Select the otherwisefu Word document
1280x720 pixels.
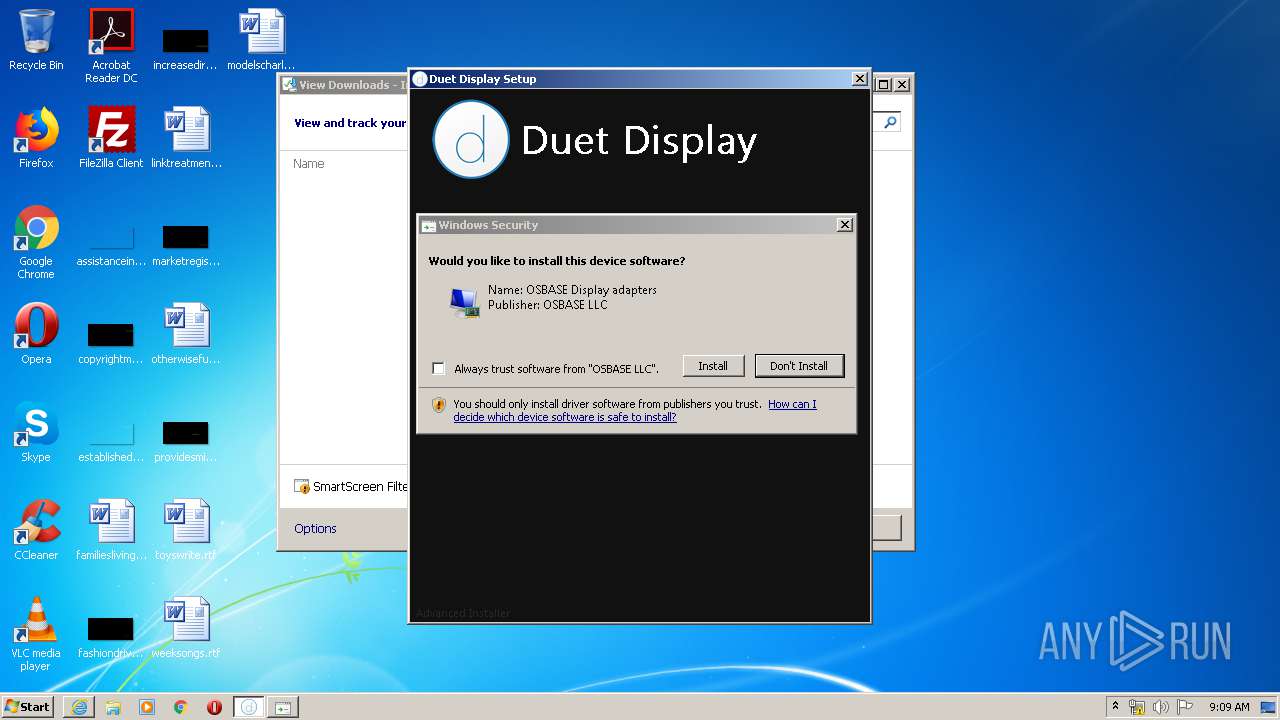186,334
